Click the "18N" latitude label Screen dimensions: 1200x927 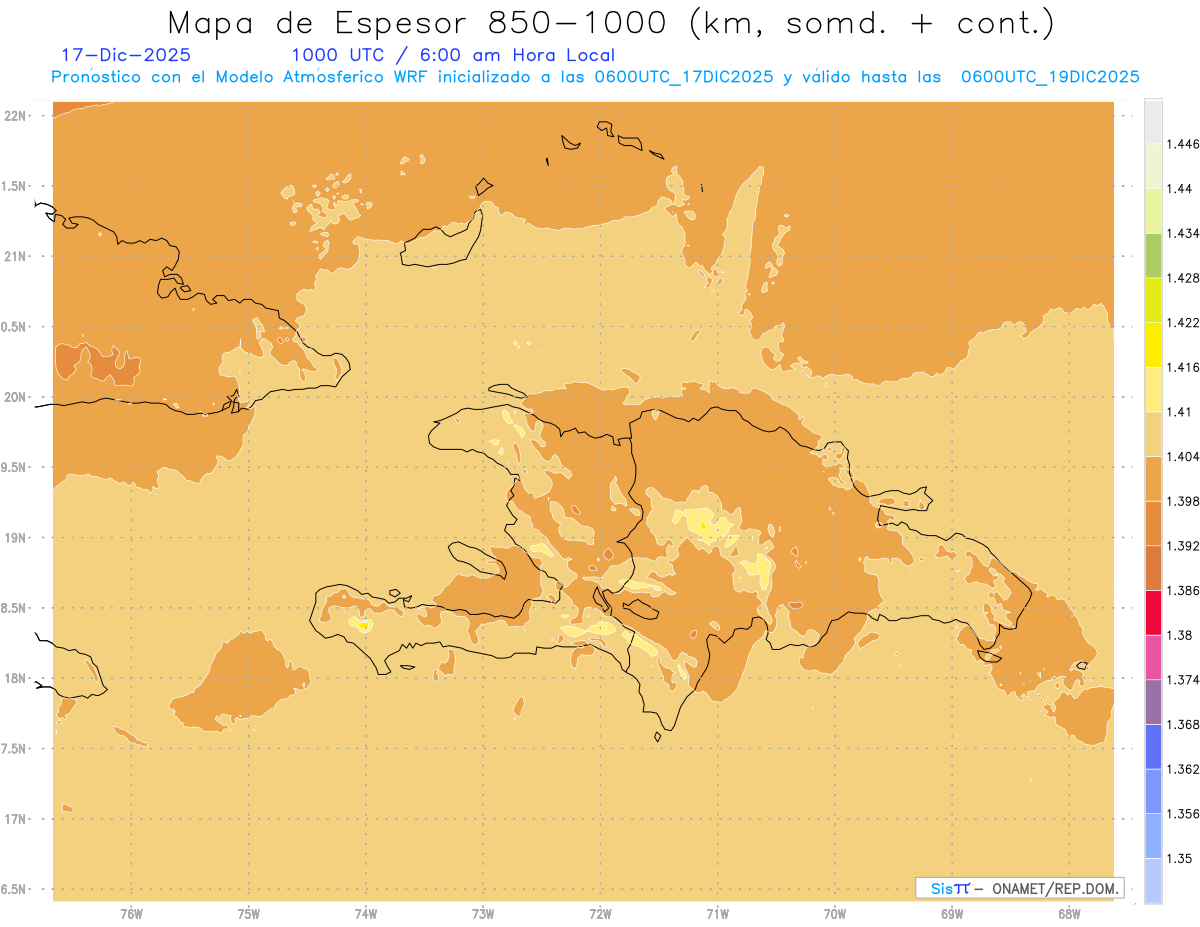15,678
